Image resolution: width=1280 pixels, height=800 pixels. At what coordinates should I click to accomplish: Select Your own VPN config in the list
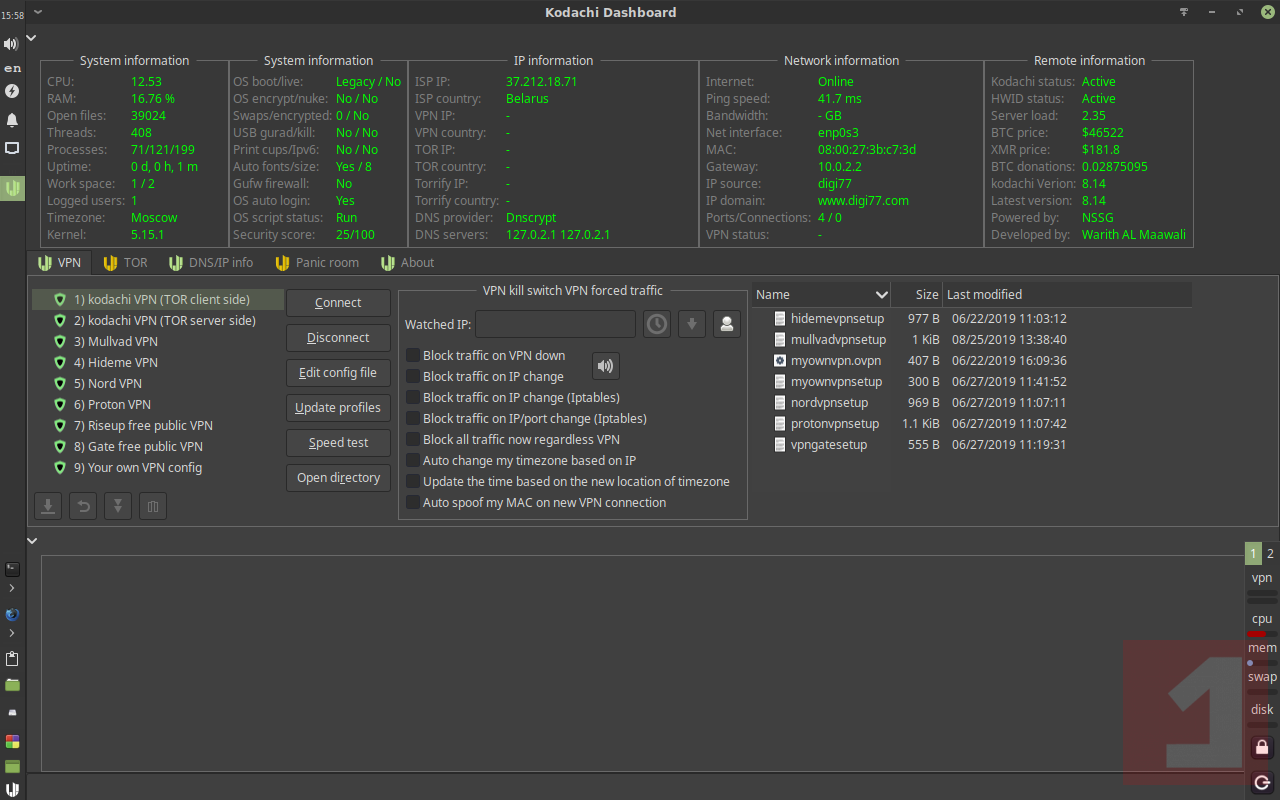(x=157, y=468)
